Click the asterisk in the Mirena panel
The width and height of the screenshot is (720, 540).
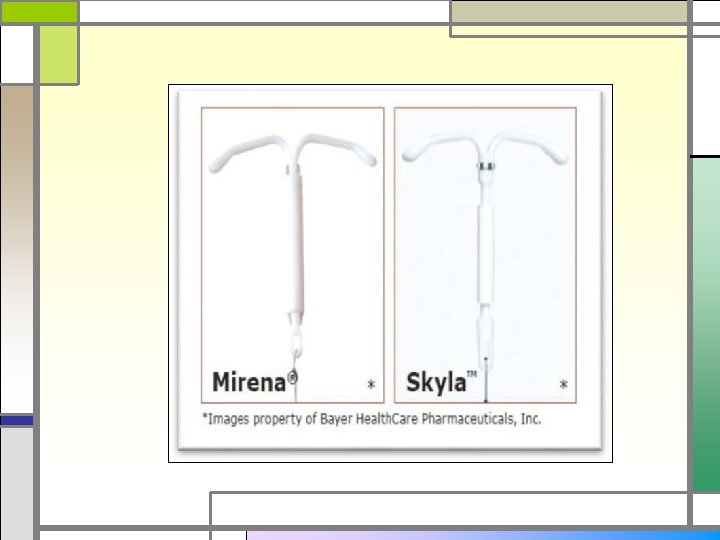pyautogui.click(x=371, y=384)
